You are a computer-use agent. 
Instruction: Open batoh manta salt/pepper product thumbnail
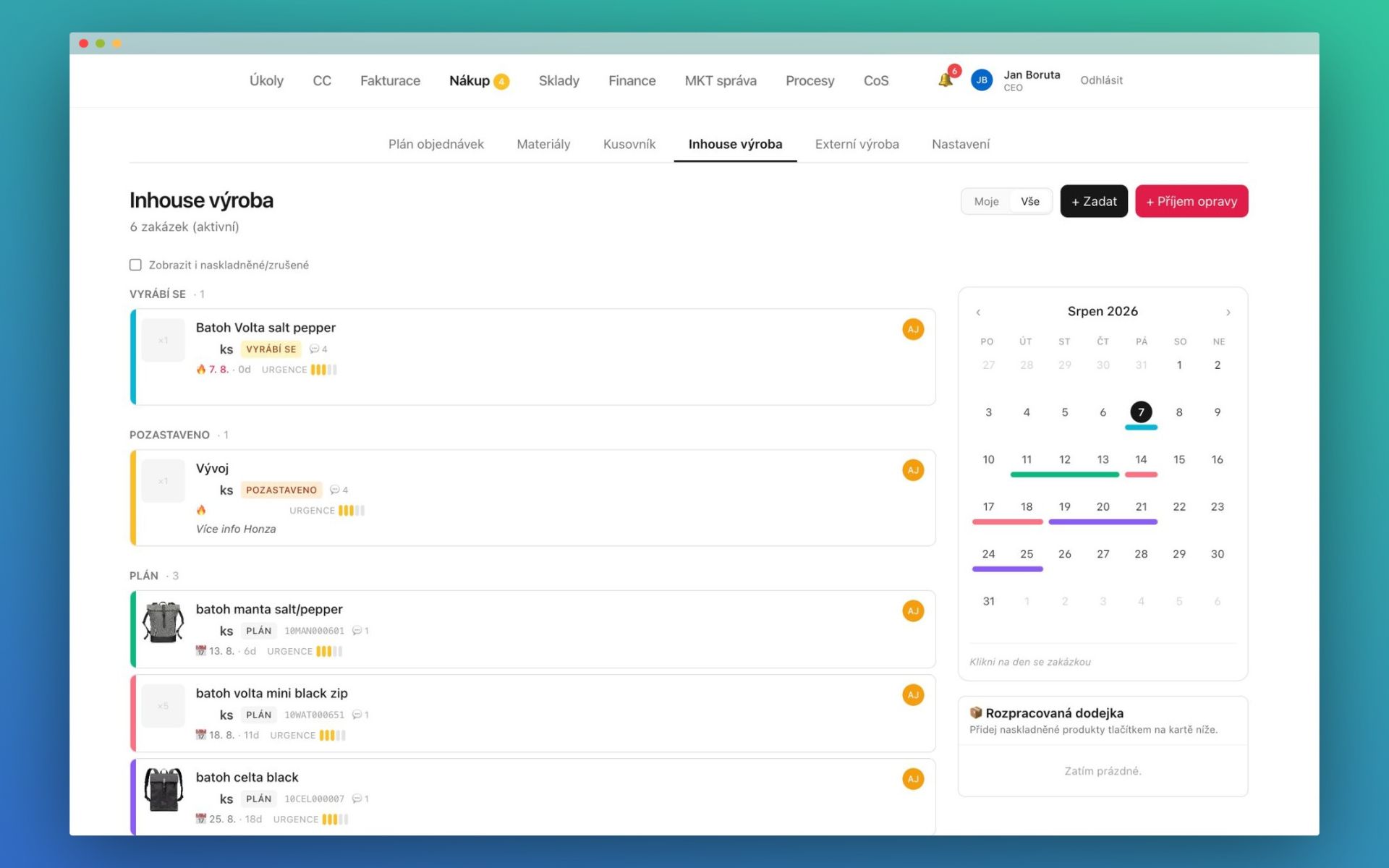(163, 622)
